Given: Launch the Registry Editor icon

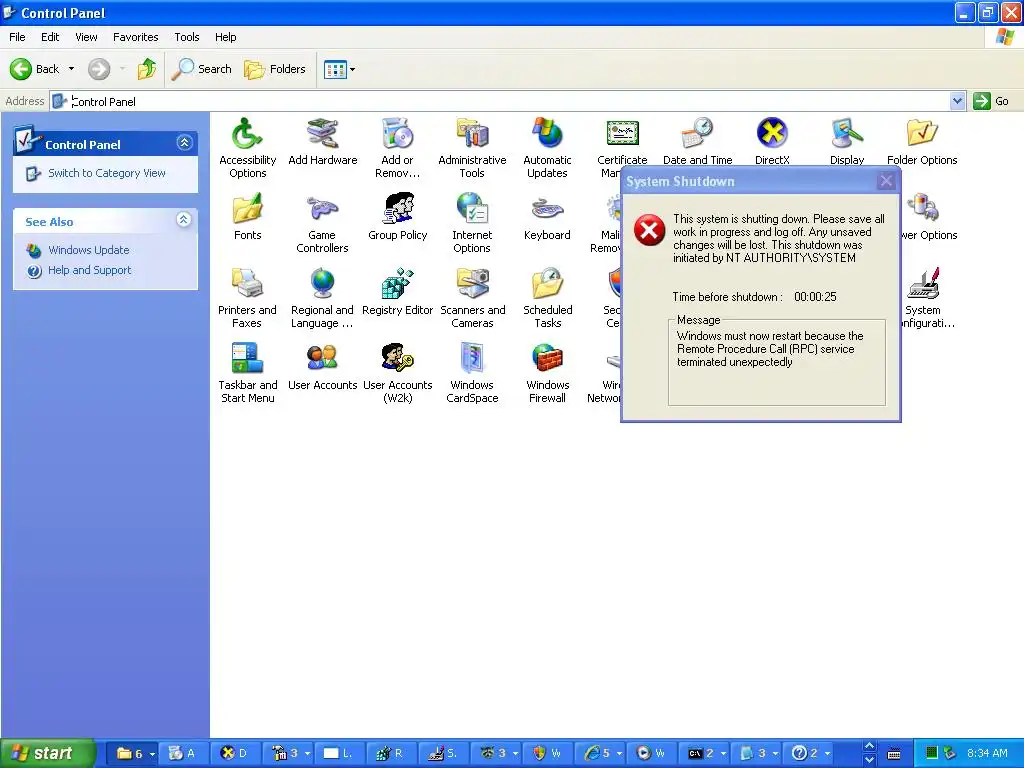Looking at the screenshot, I should pyautogui.click(x=397, y=292).
